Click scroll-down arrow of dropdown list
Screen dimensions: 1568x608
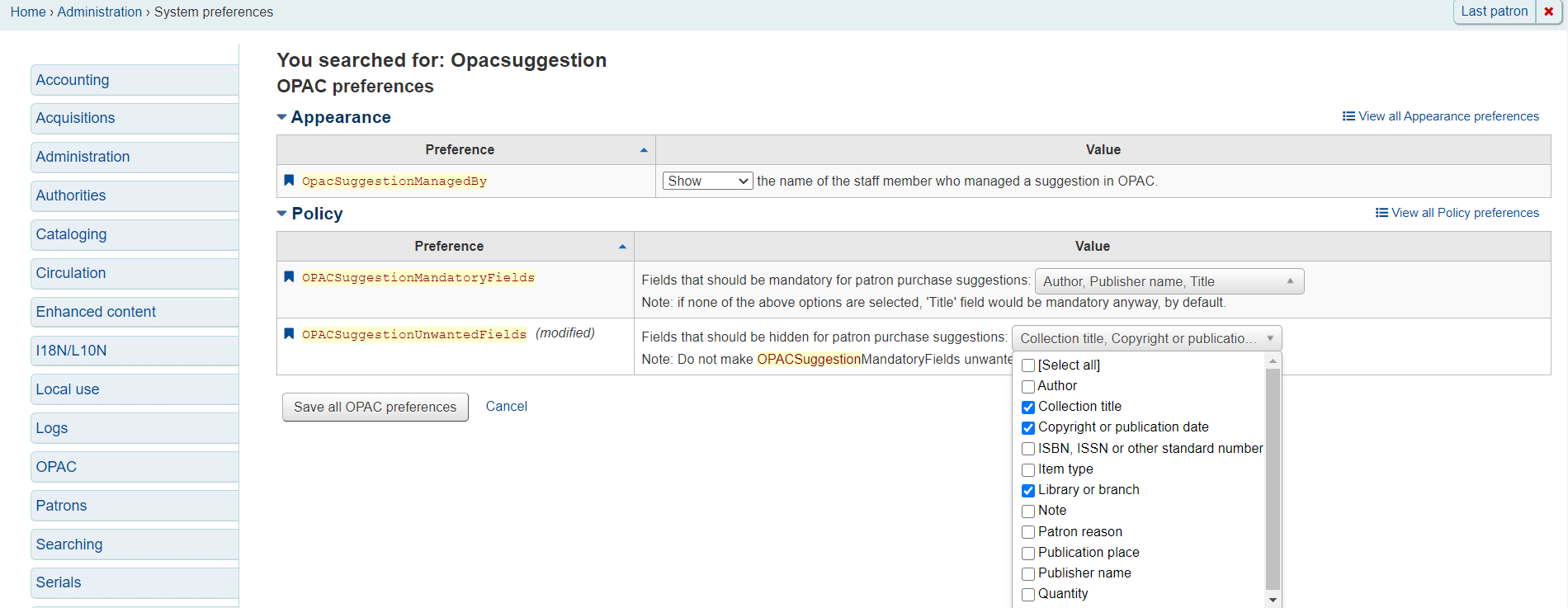[x=1273, y=601]
